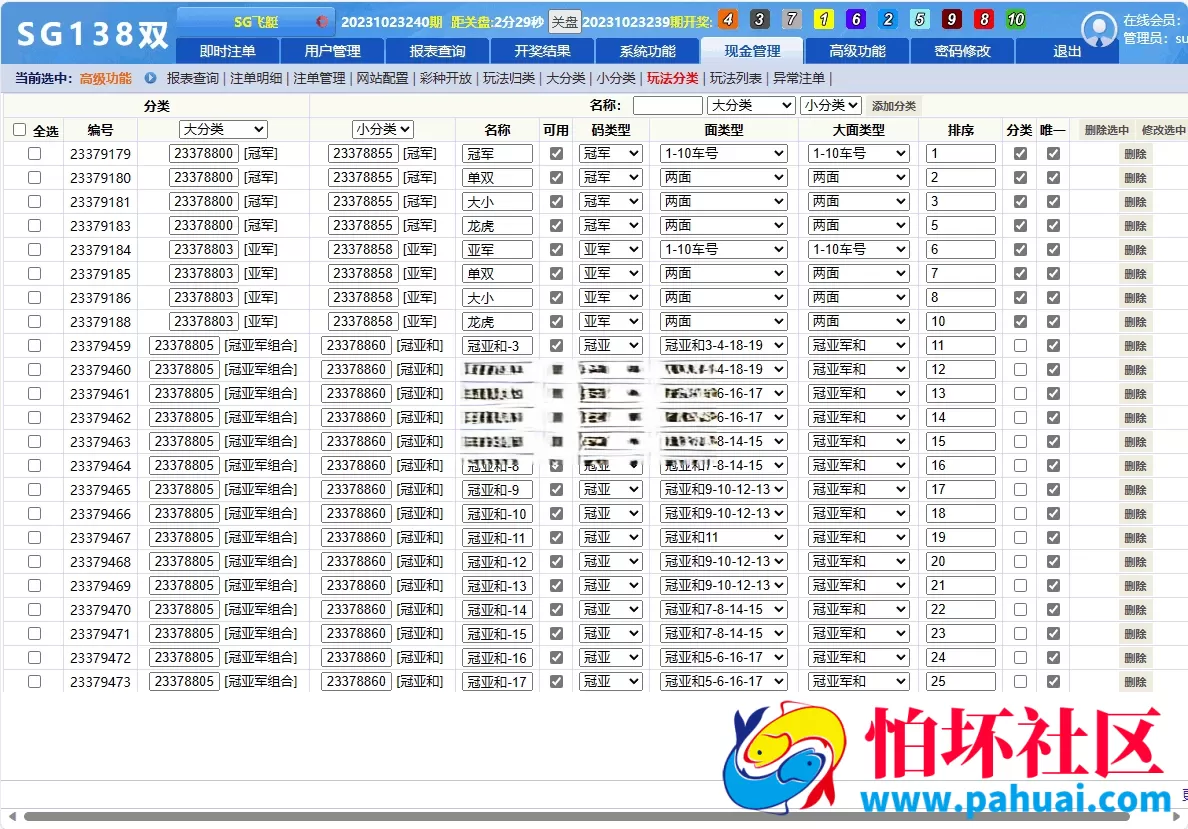This screenshot has width=1188, height=829.
Task: Click the red number 8 result ball
Action: click(x=984, y=20)
